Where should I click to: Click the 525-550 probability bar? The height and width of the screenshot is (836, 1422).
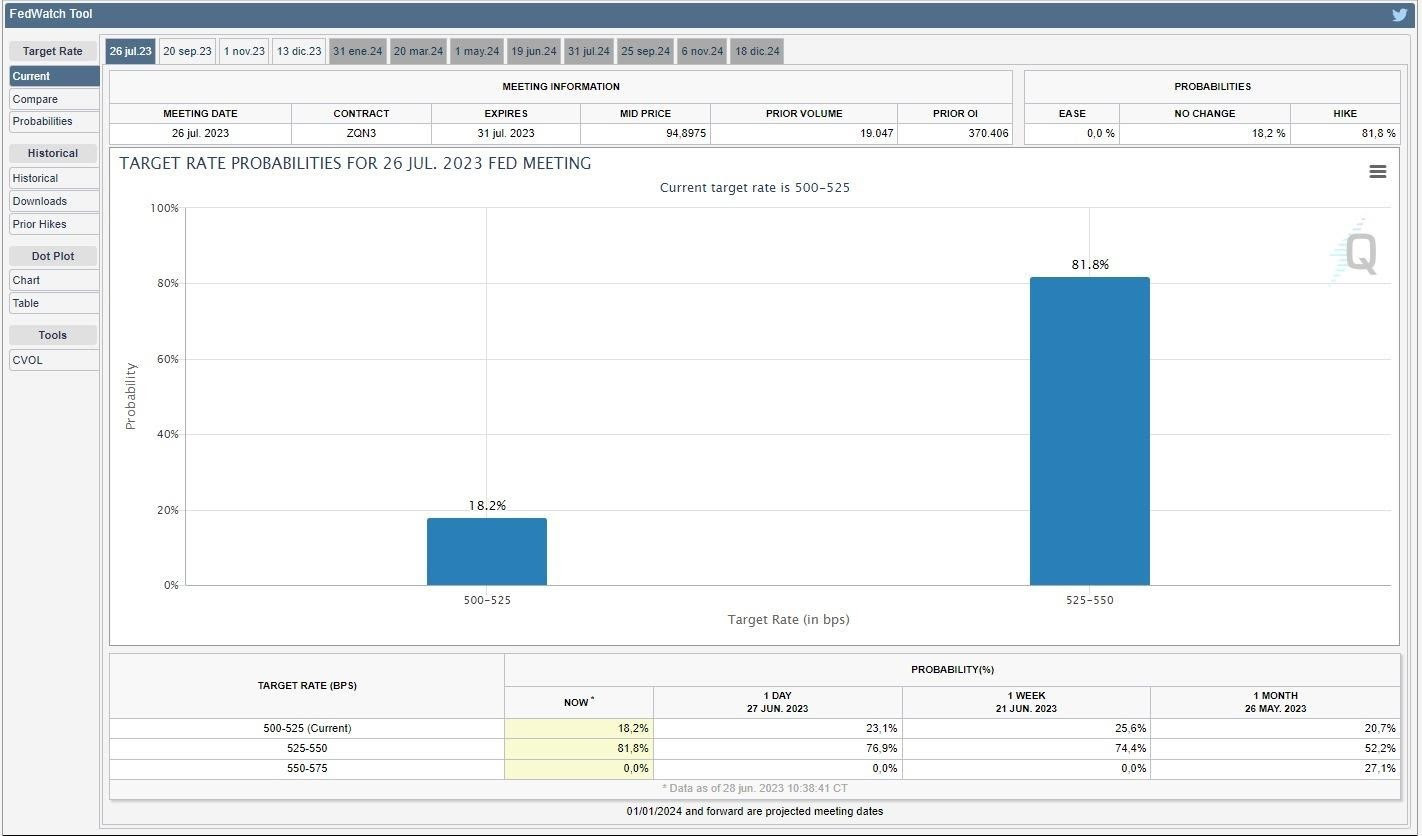pyautogui.click(x=1090, y=431)
